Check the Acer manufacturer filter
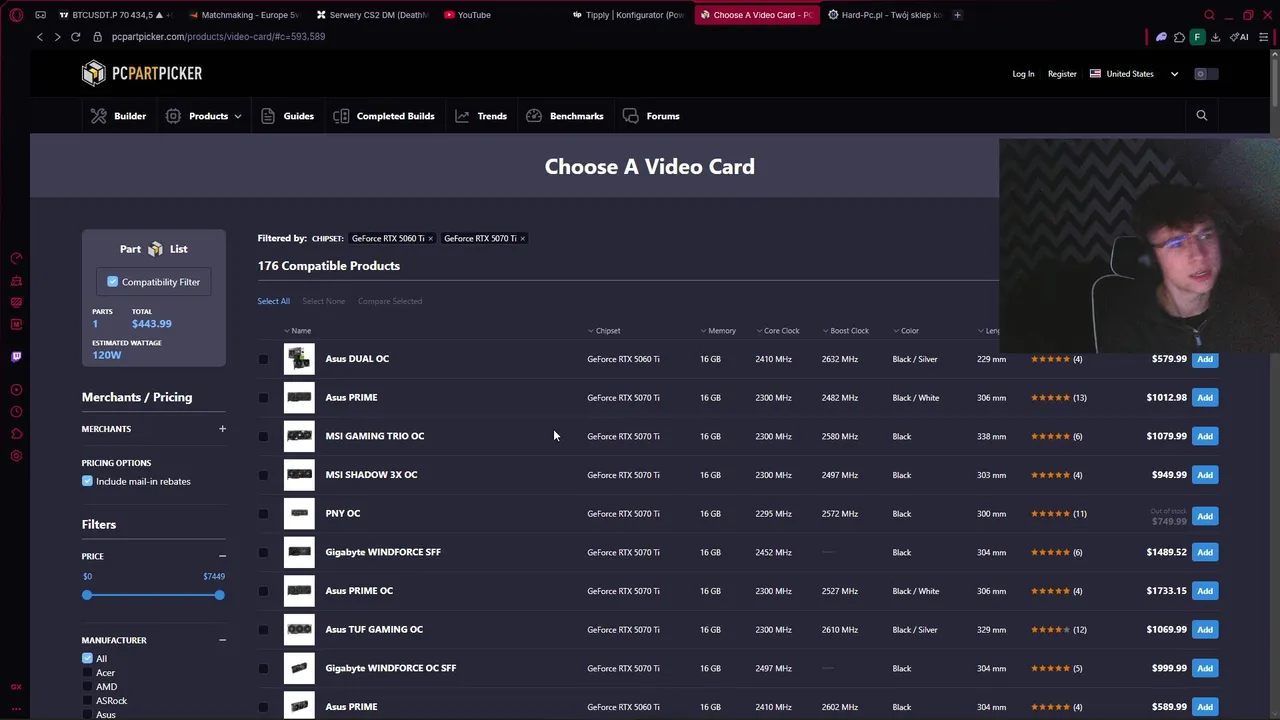 [87, 673]
